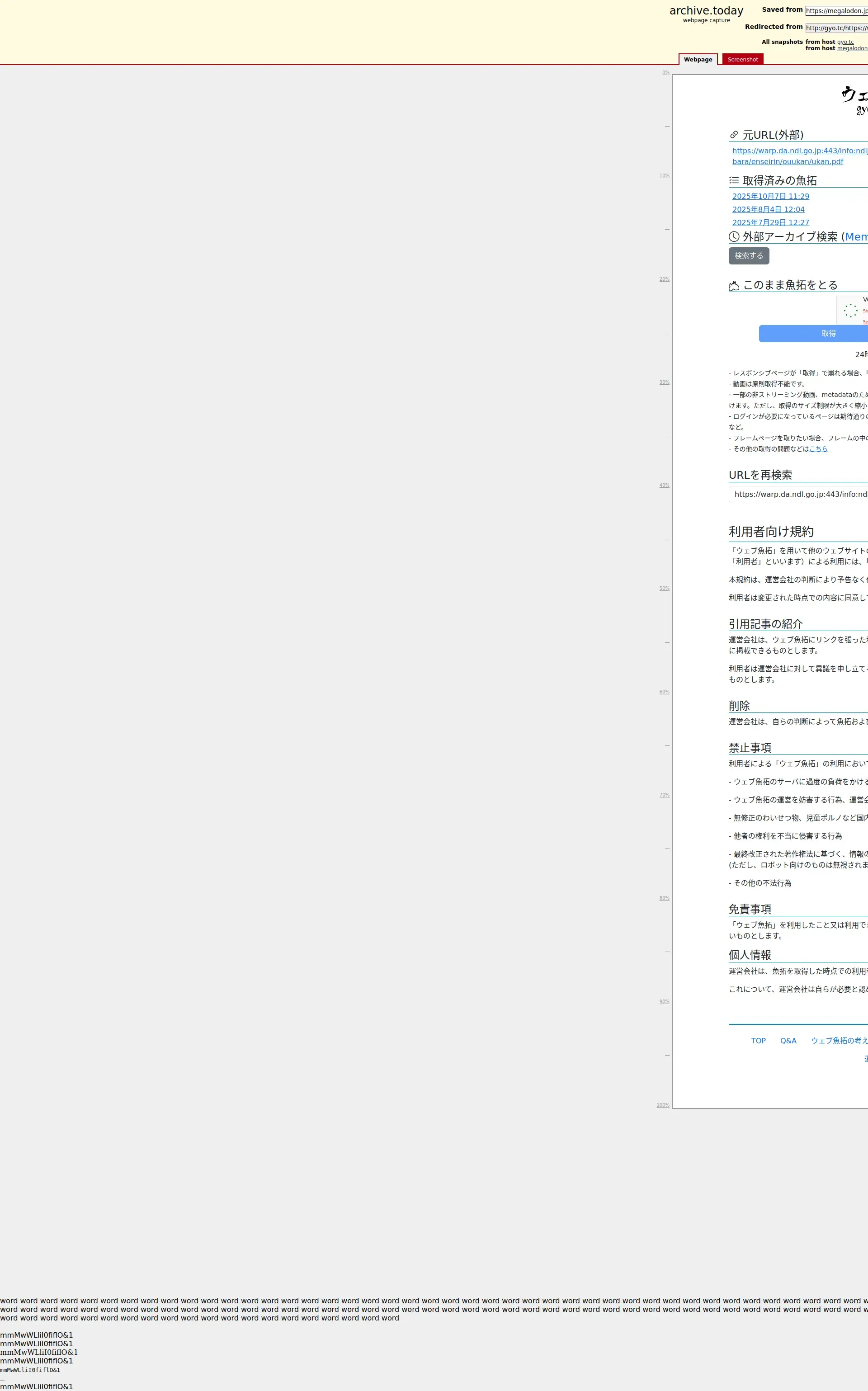Open the Q&A footer link
868x1391 pixels.
[788, 1041]
